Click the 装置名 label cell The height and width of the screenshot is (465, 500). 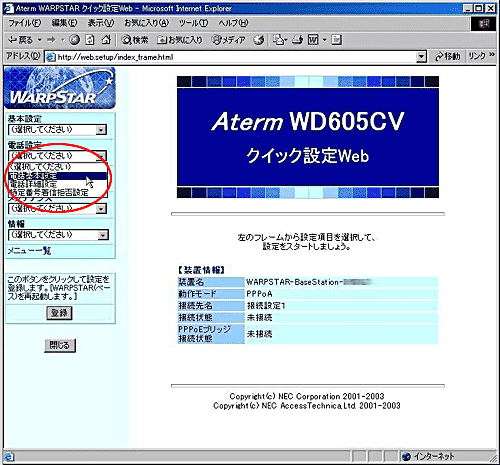(x=211, y=282)
